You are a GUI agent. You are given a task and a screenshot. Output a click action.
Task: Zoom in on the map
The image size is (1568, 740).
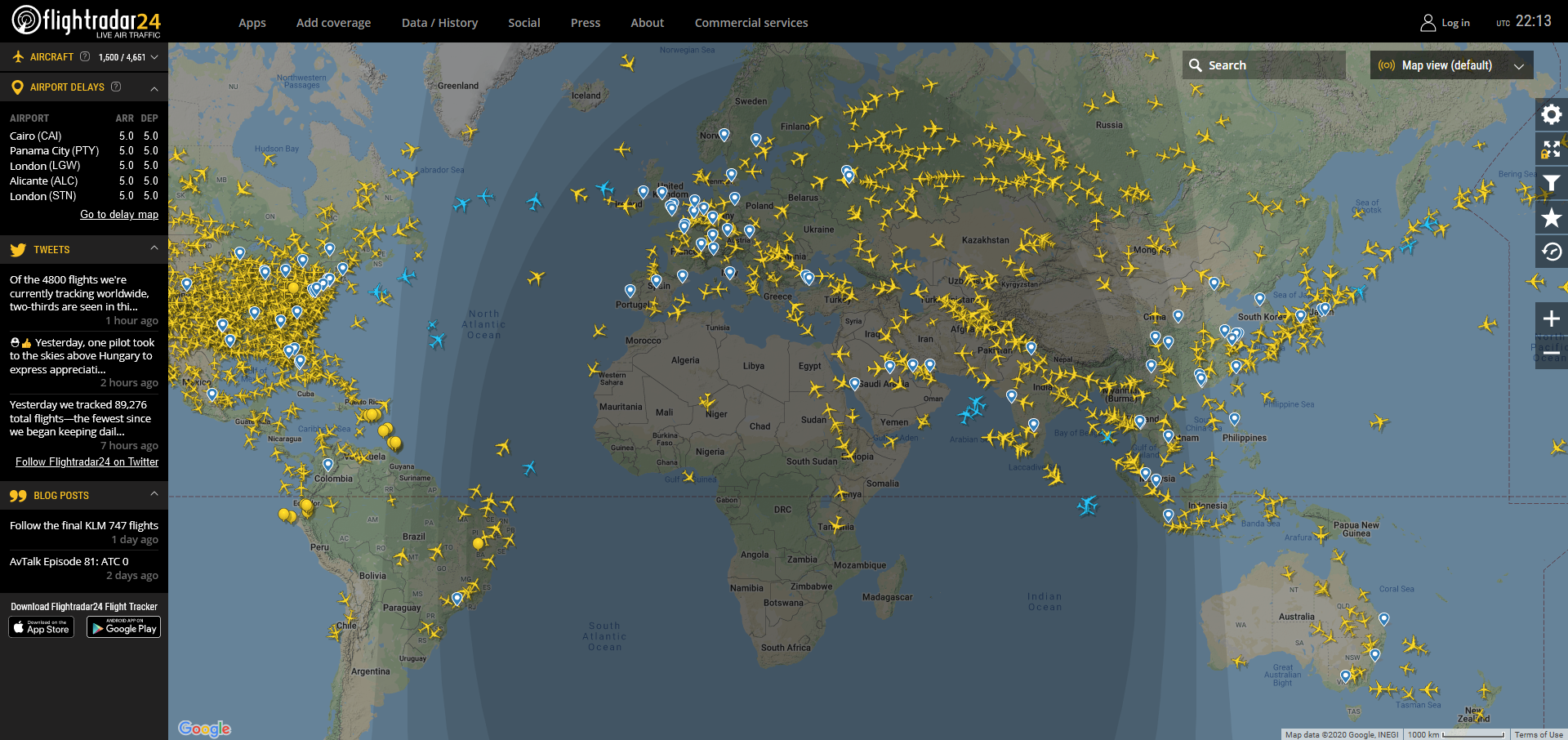[1551, 319]
